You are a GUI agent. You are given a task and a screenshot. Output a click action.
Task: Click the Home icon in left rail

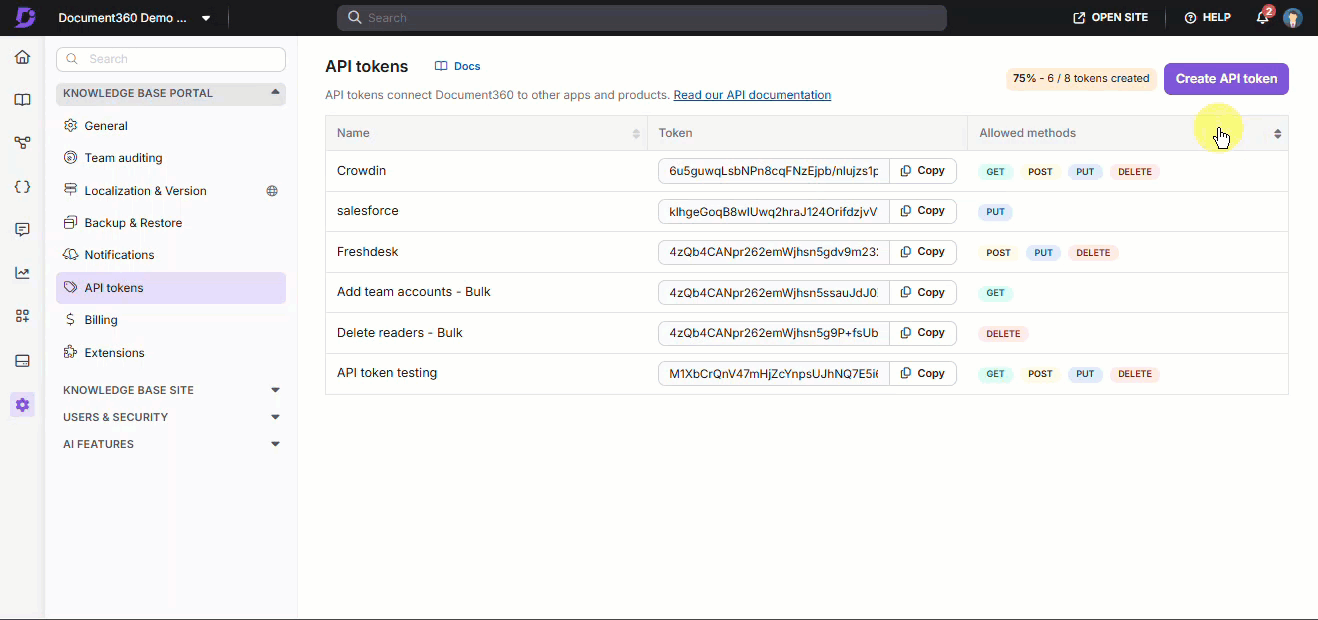pos(22,57)
